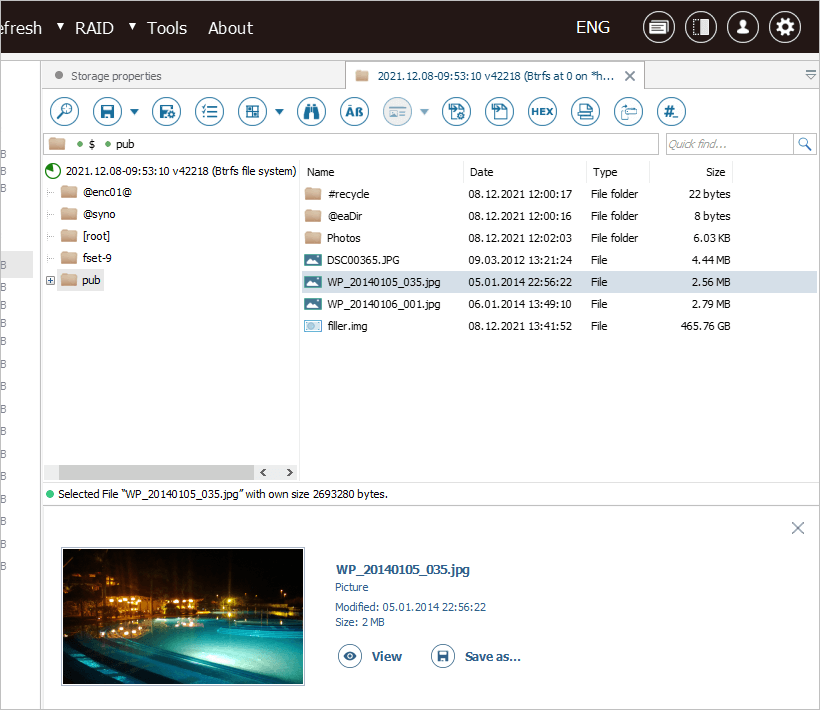Open dropdown arrow beside the save disk icon
This screenshot has width=820, height=710.
point(135,112)
